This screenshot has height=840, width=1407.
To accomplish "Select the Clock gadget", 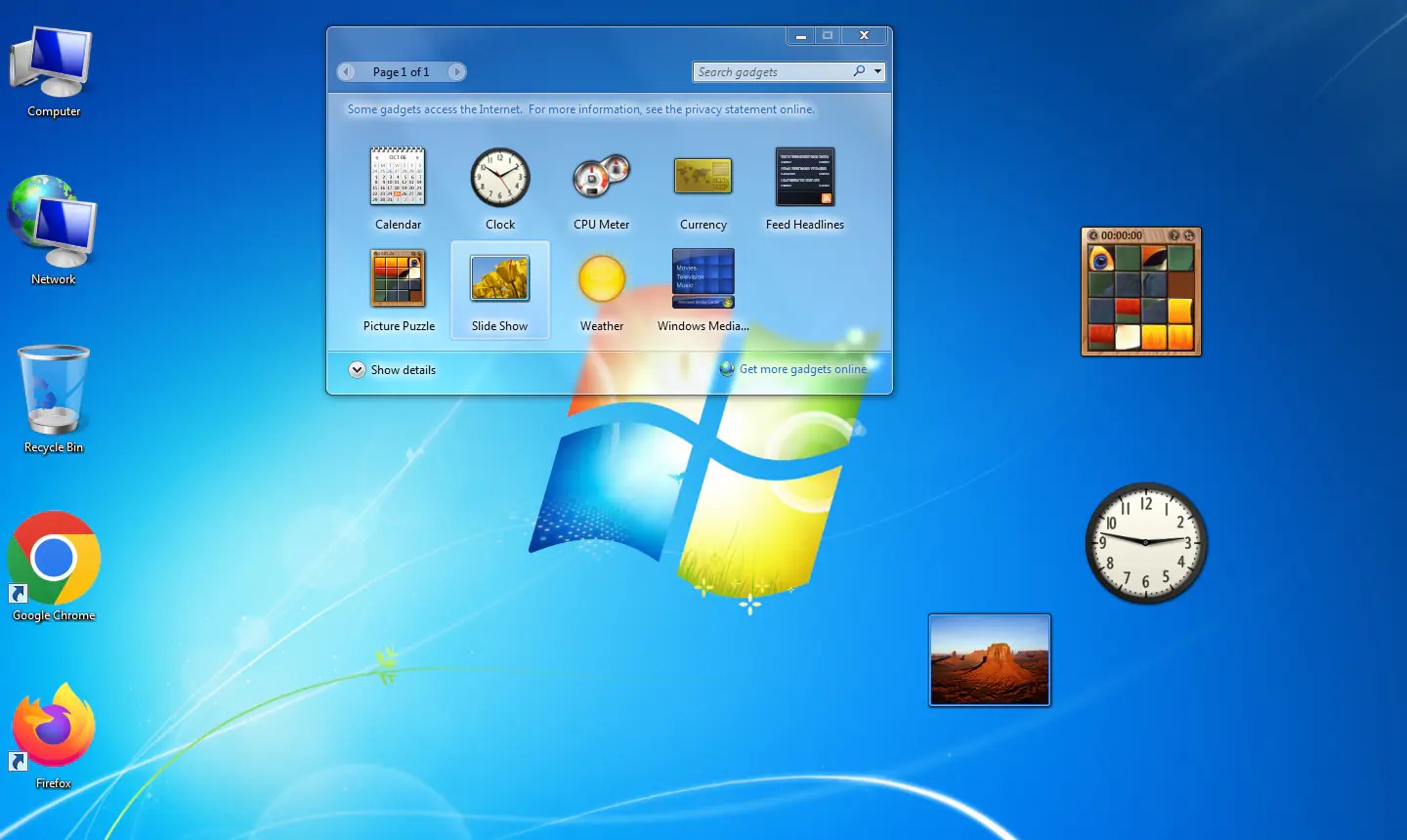I will click(x=499, y=186).
